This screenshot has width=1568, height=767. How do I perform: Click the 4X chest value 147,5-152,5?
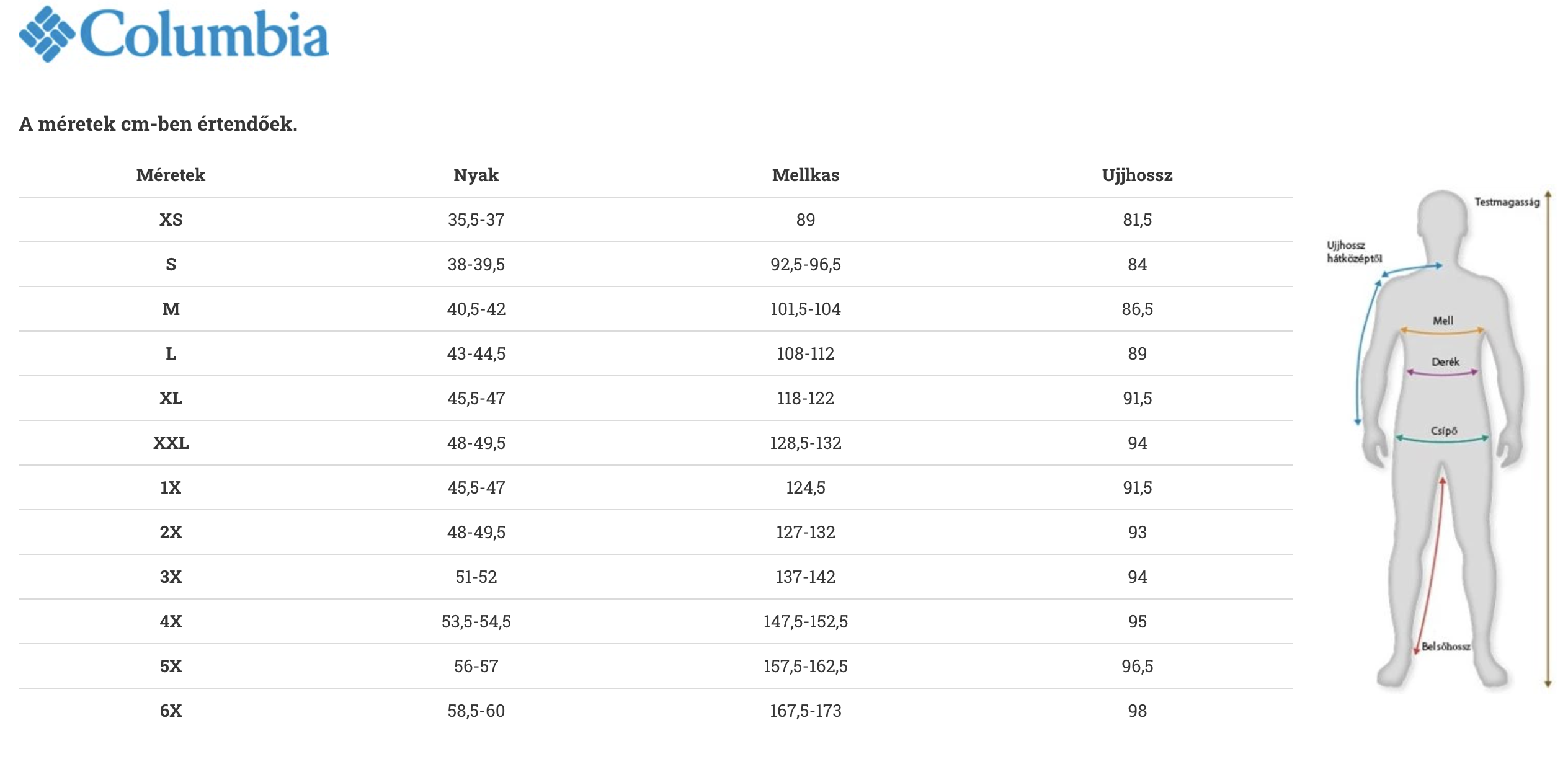point(805,621)
